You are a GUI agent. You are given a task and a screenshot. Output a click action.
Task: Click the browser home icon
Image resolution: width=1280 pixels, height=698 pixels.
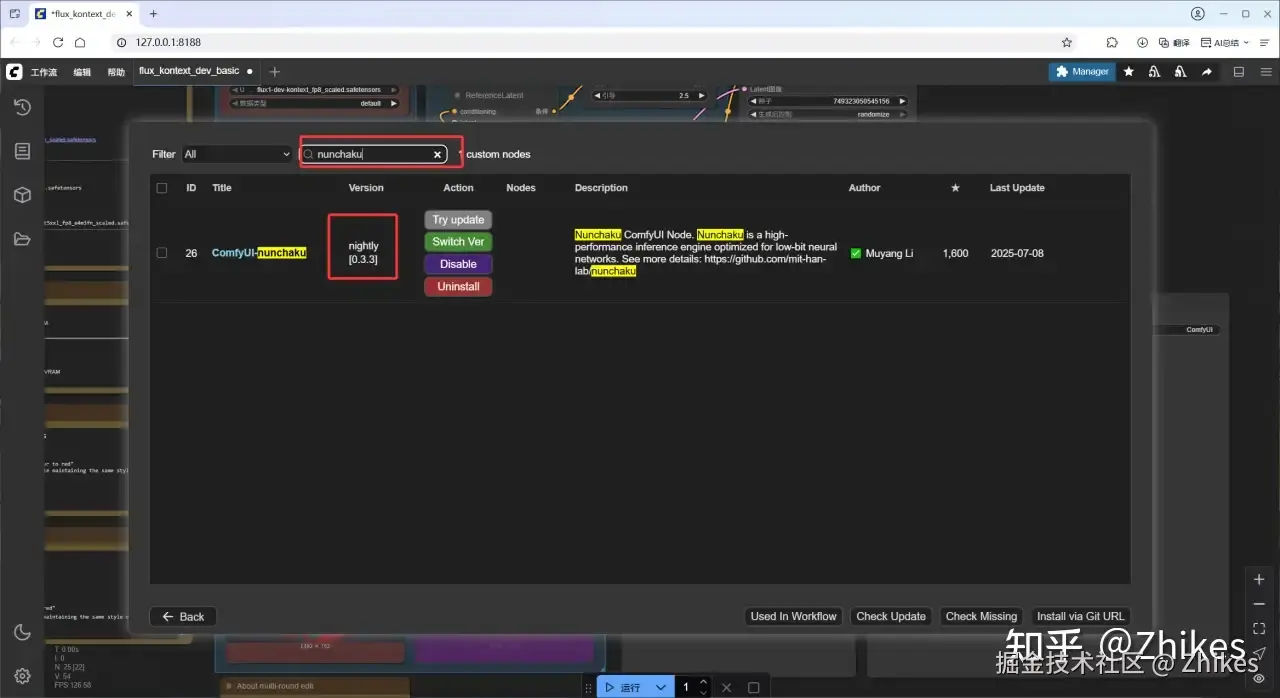pyautogui.click(x=81, y=43)
